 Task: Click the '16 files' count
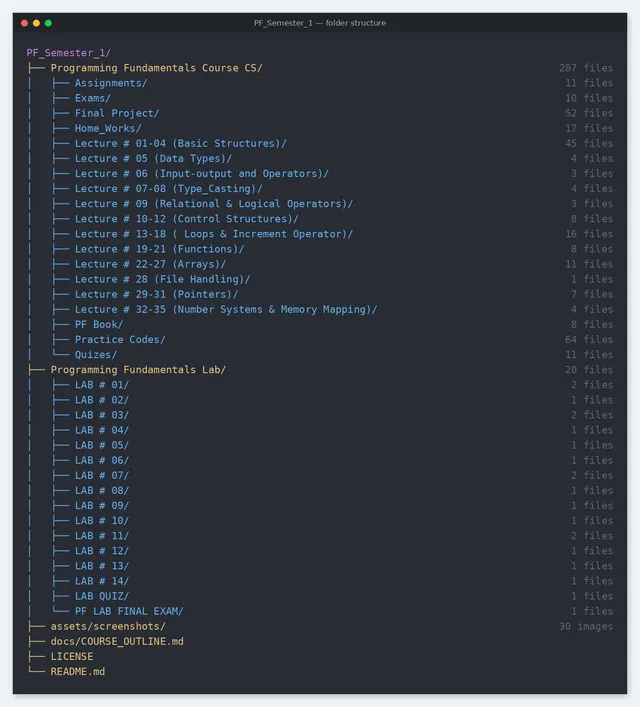589,234
